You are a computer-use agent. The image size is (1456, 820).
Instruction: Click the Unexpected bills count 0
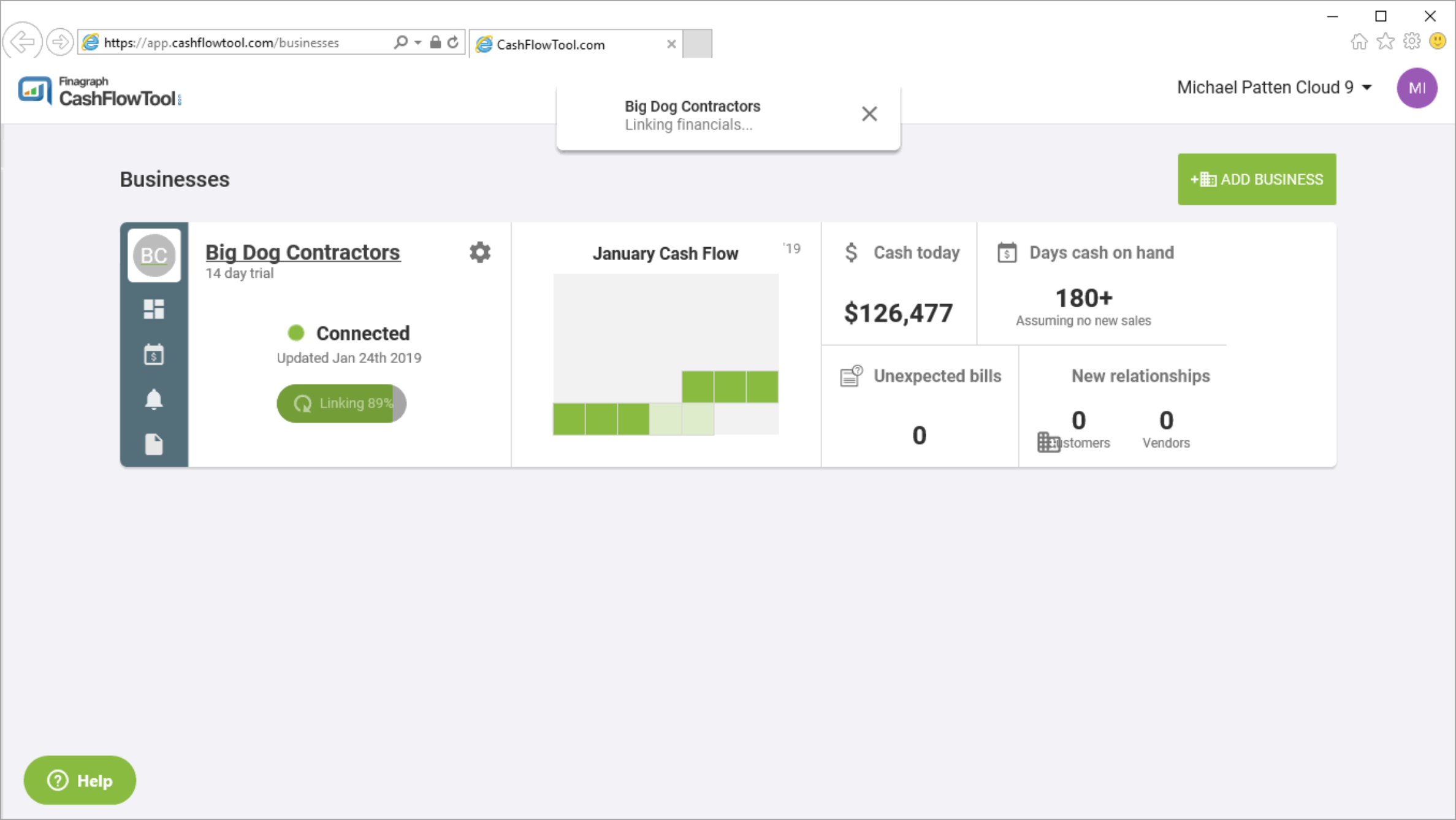pos(919,435)
